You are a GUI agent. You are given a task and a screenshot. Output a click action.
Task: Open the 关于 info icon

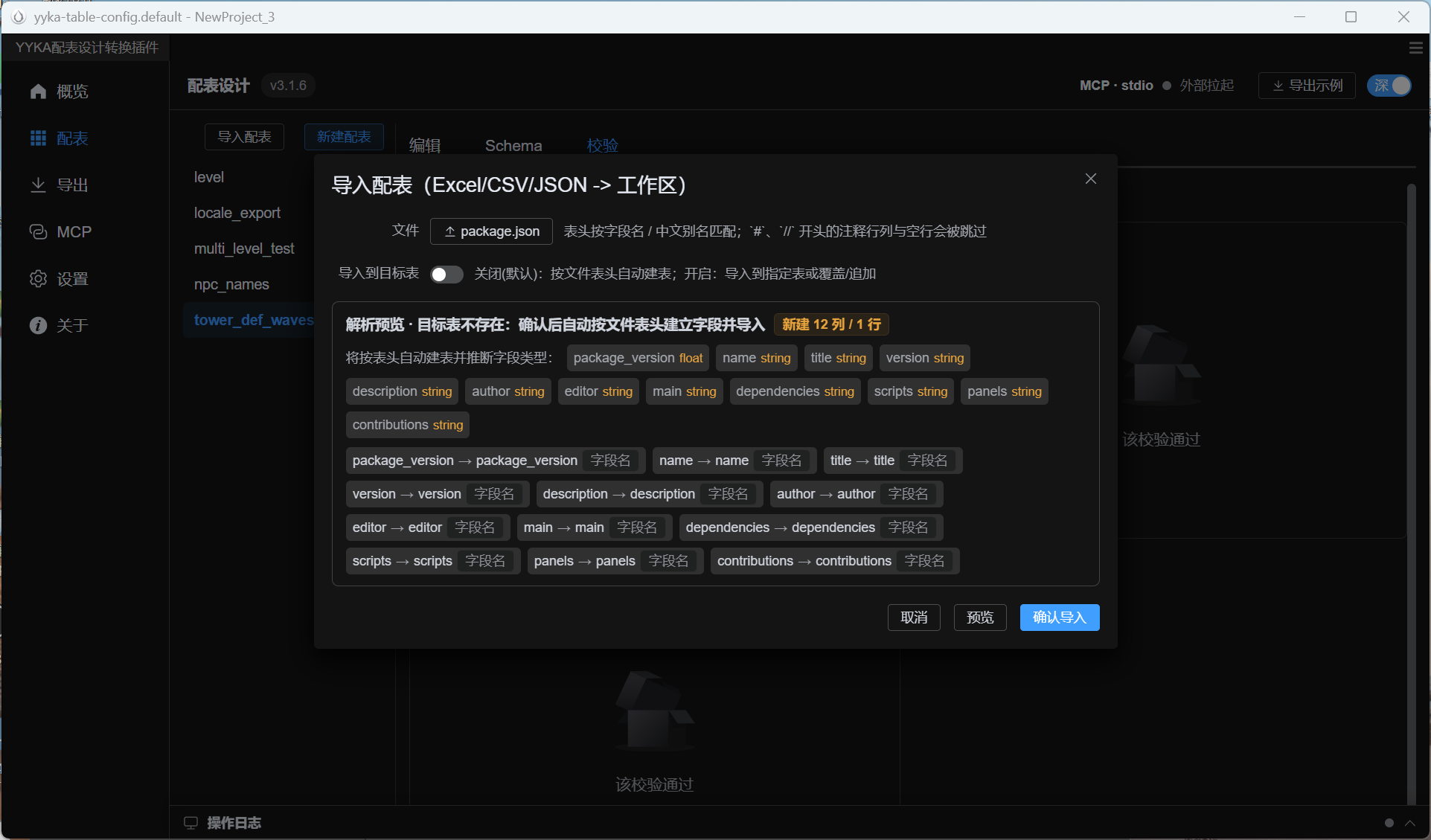(38, 326)
